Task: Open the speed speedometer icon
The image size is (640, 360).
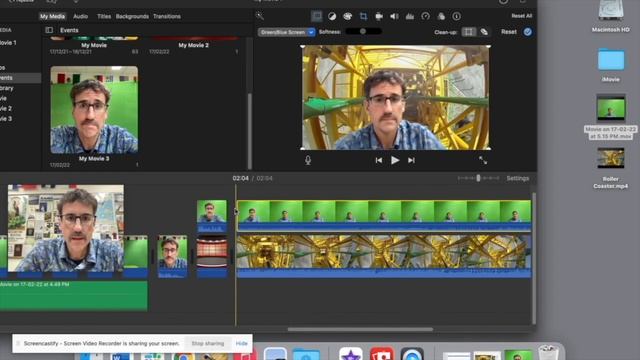Action: [425, 16]
